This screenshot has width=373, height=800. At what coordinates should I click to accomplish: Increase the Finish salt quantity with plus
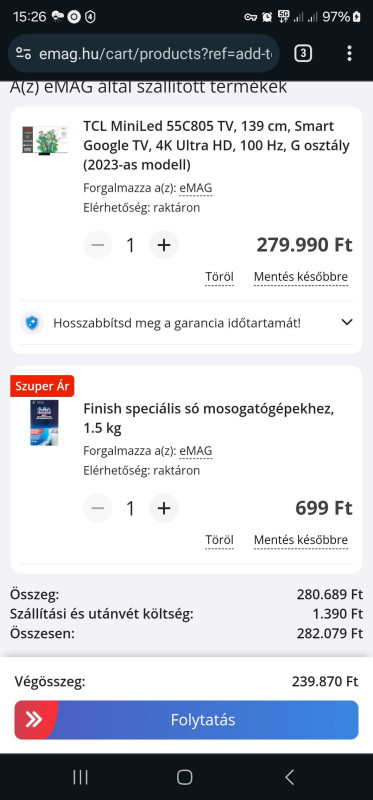164,508
